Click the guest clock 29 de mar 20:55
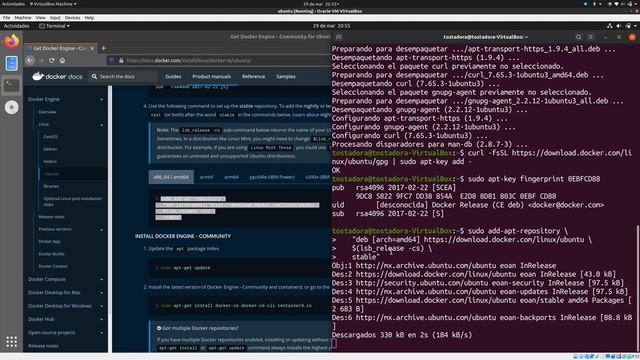Image resolution: width=640 pixels, height=360 pixels. pos(331,26)
